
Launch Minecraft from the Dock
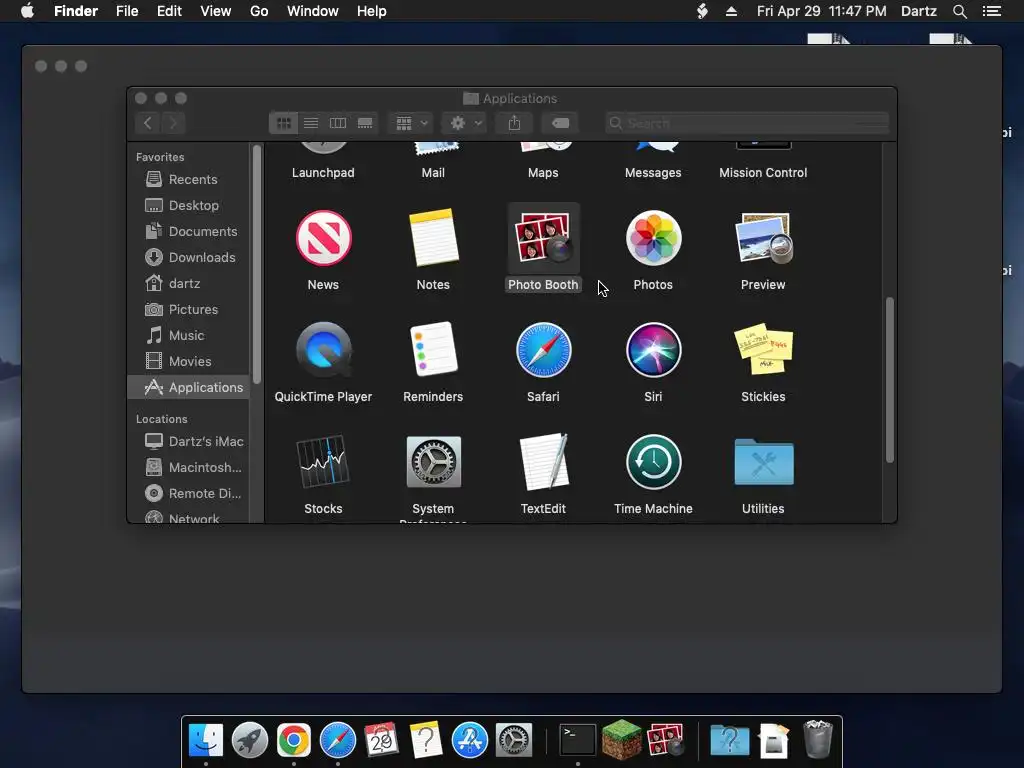[x=622, y=740]
